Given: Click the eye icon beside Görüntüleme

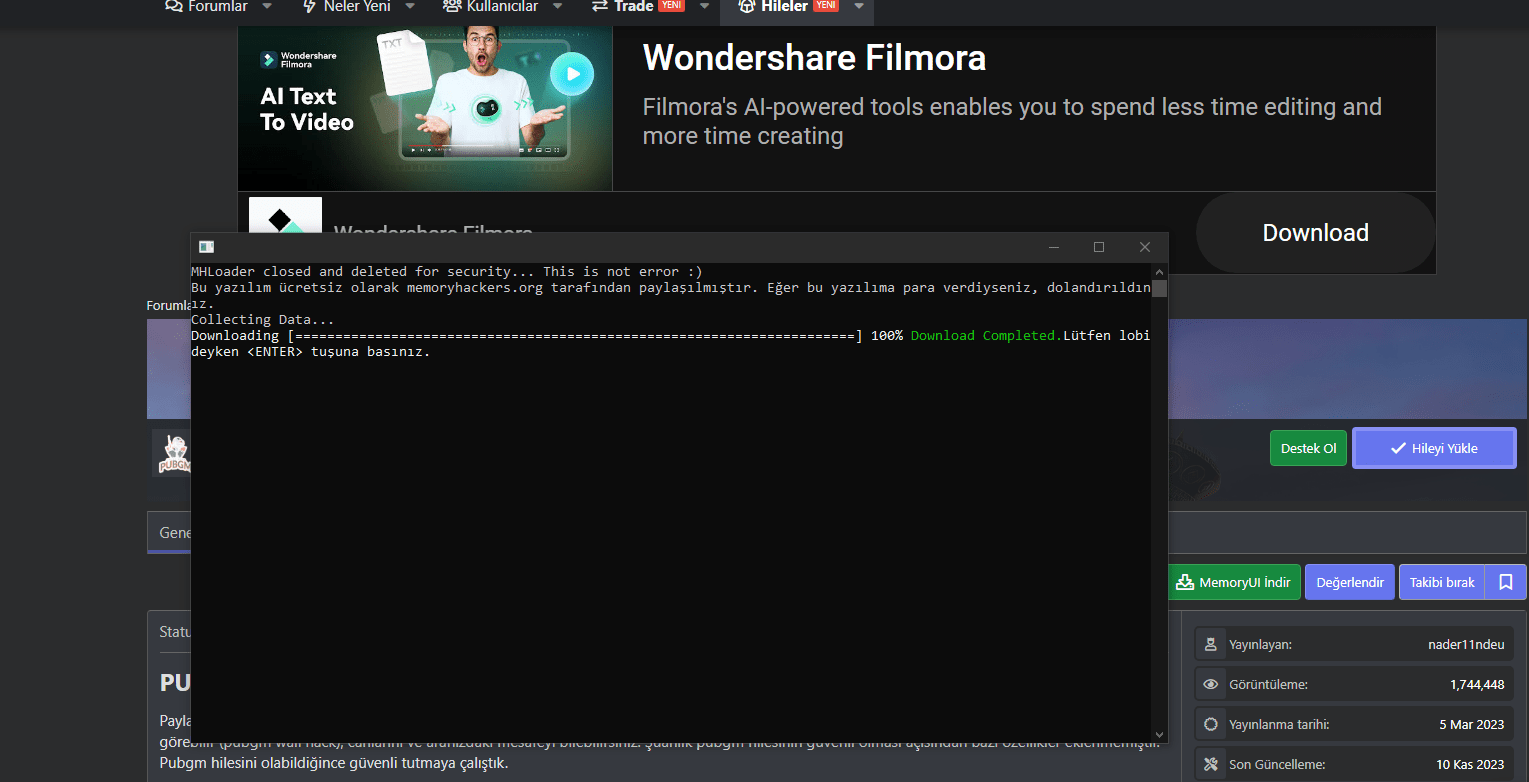Looking at the screenshot, I should (x=1211, y=685).
